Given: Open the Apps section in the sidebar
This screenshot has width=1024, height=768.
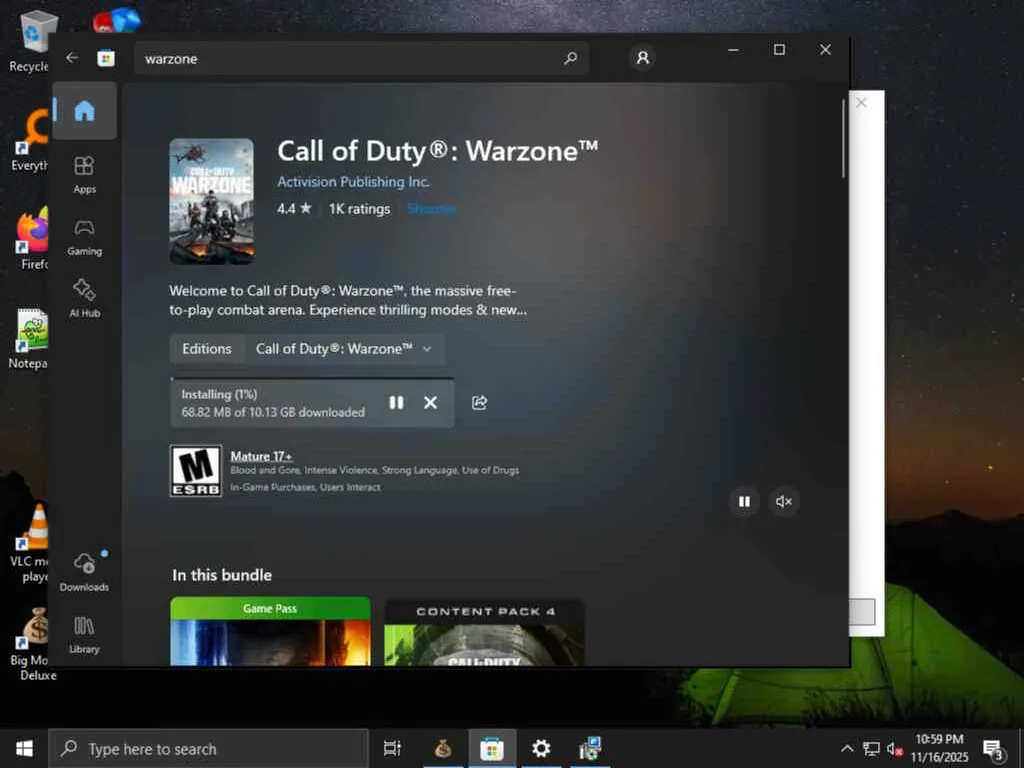Looking at the screenshot, I should click(x=84, y=175).
